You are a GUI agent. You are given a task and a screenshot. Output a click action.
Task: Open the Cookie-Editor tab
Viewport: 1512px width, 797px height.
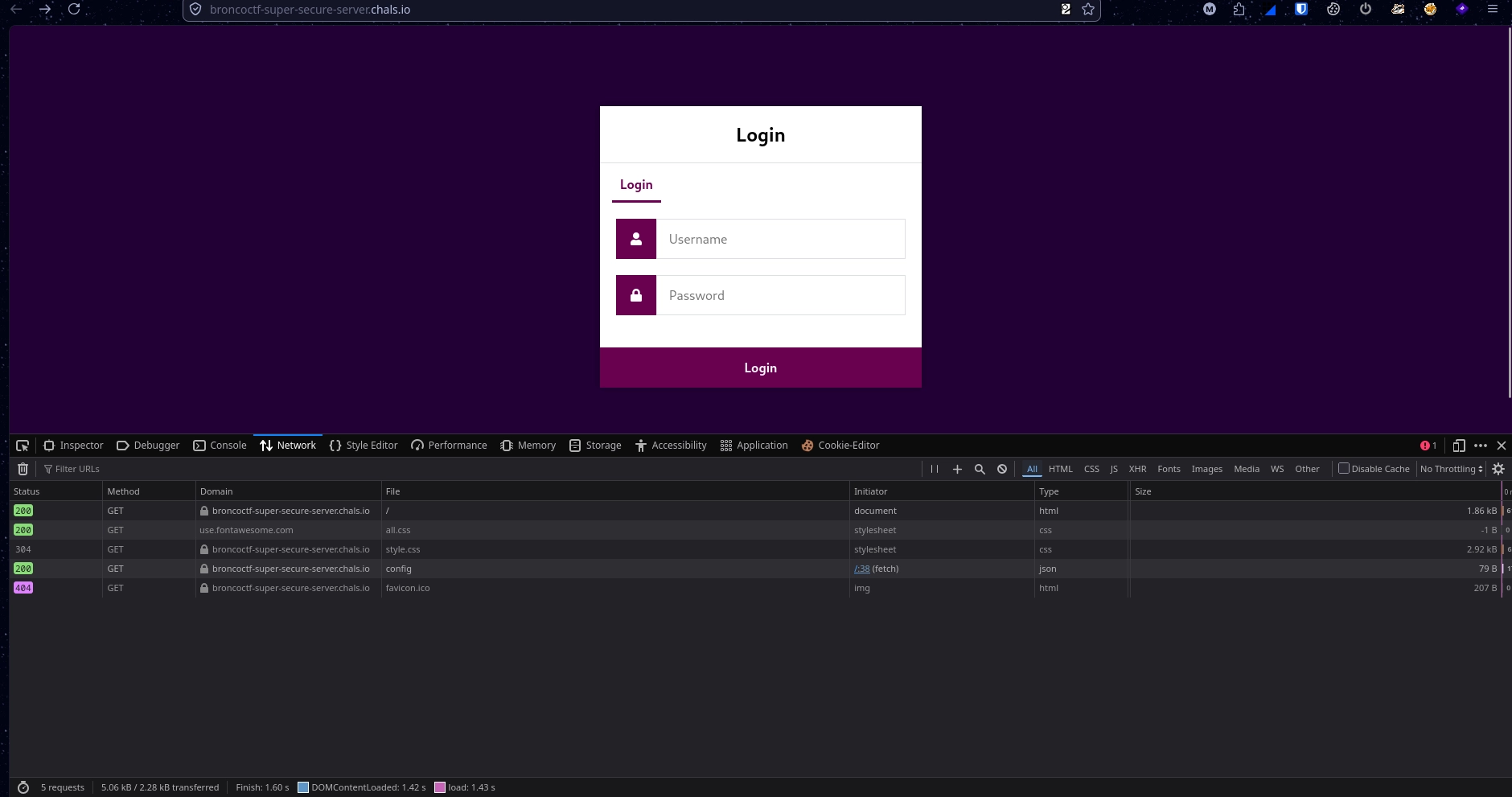coord(840,446)
